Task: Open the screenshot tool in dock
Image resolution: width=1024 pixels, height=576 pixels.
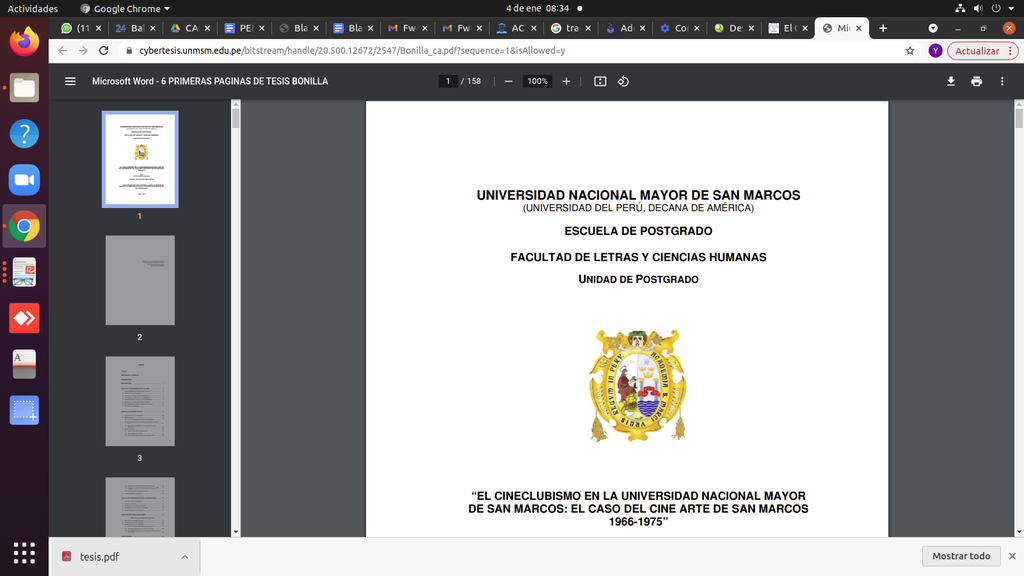Action: pos(24,410)
